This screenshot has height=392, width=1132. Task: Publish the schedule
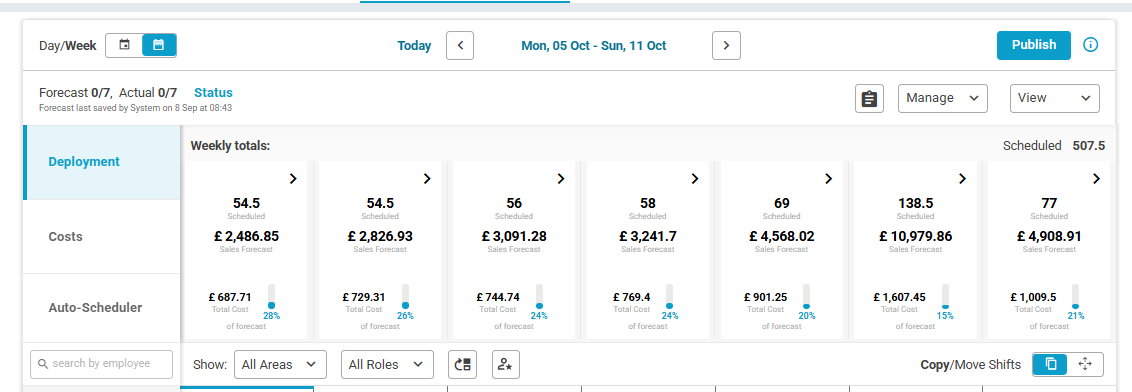point(1034,45)
